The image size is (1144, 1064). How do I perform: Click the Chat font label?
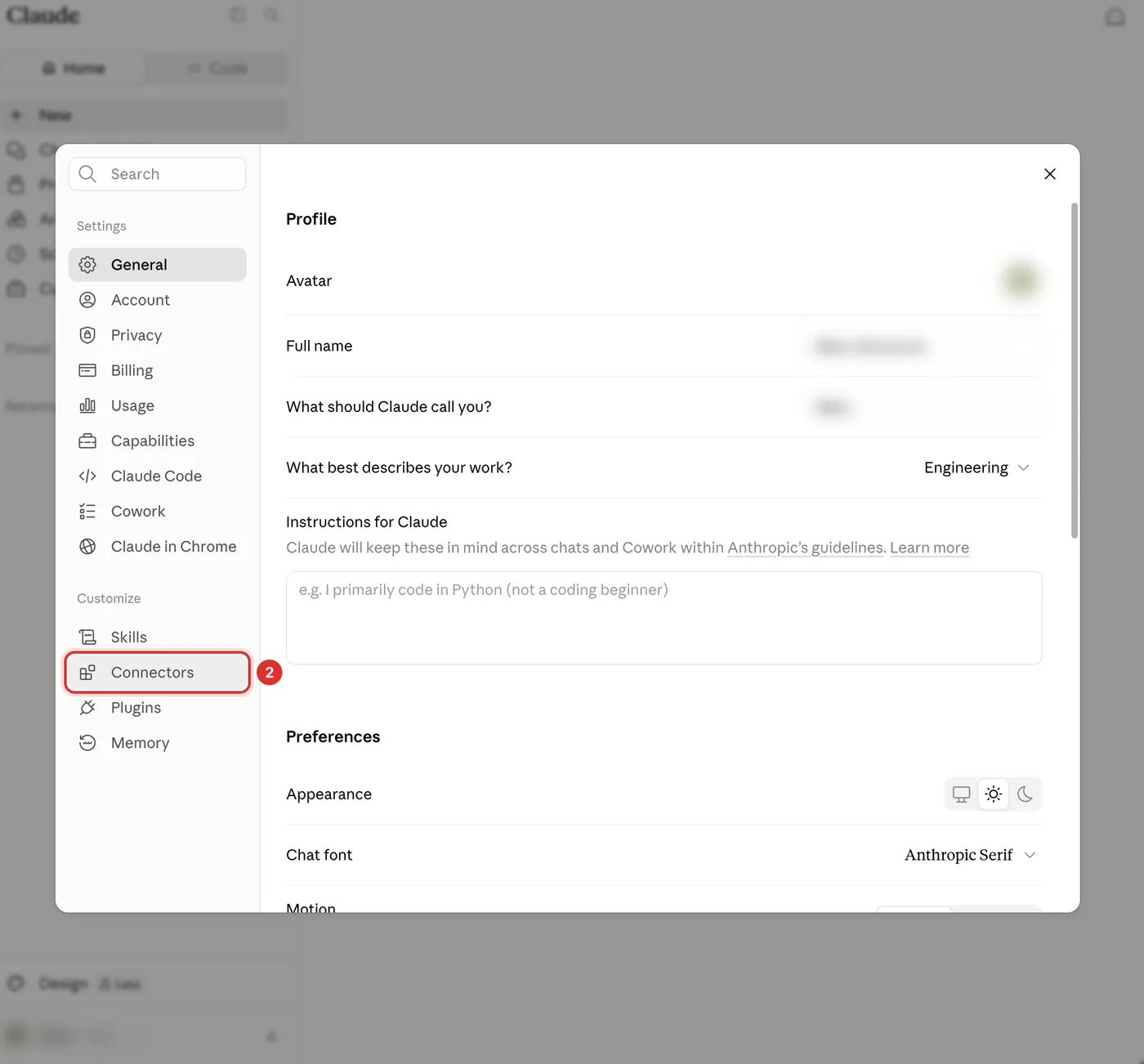[x=320, y=855]
